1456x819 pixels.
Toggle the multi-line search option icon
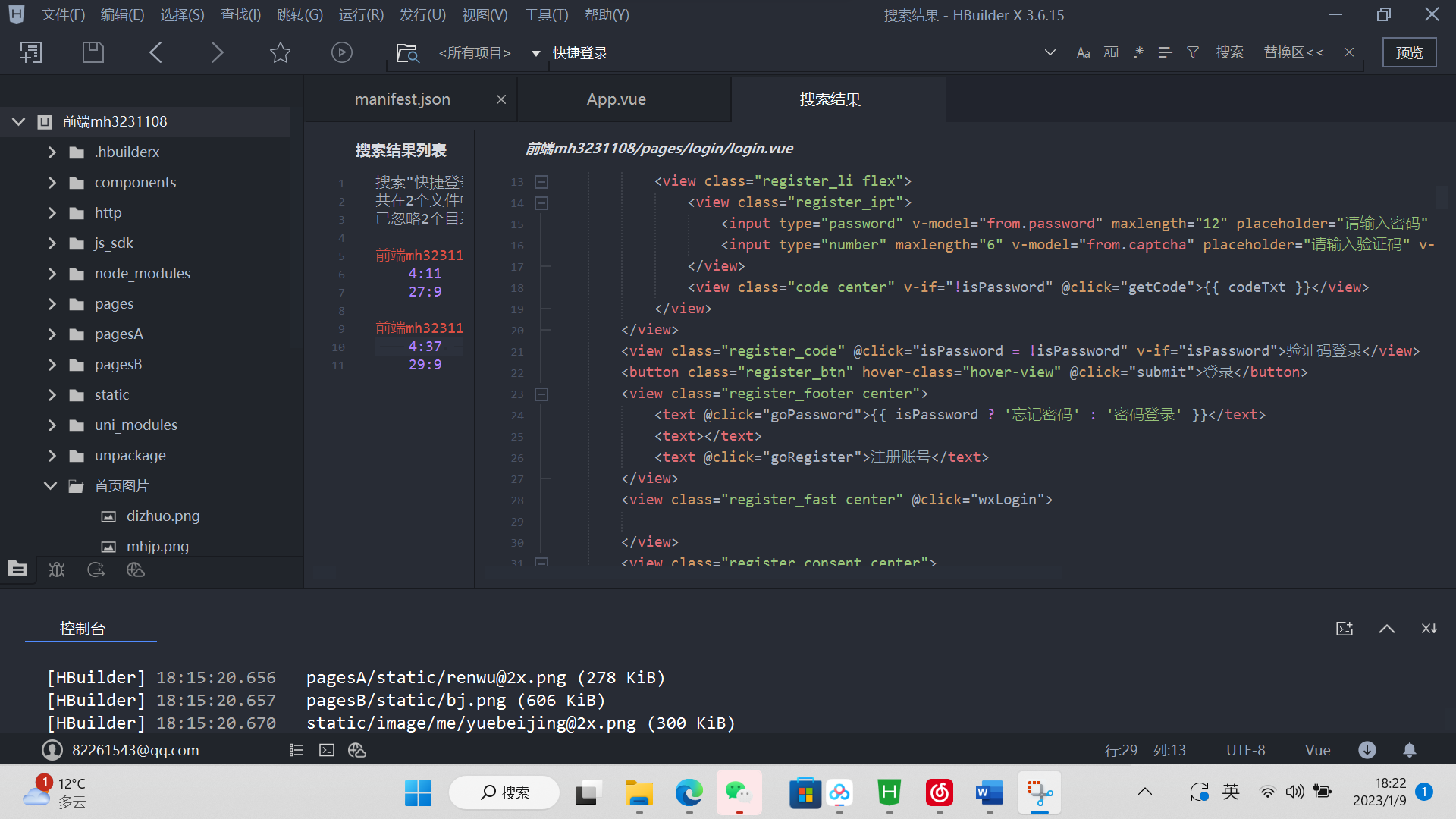1166,52
